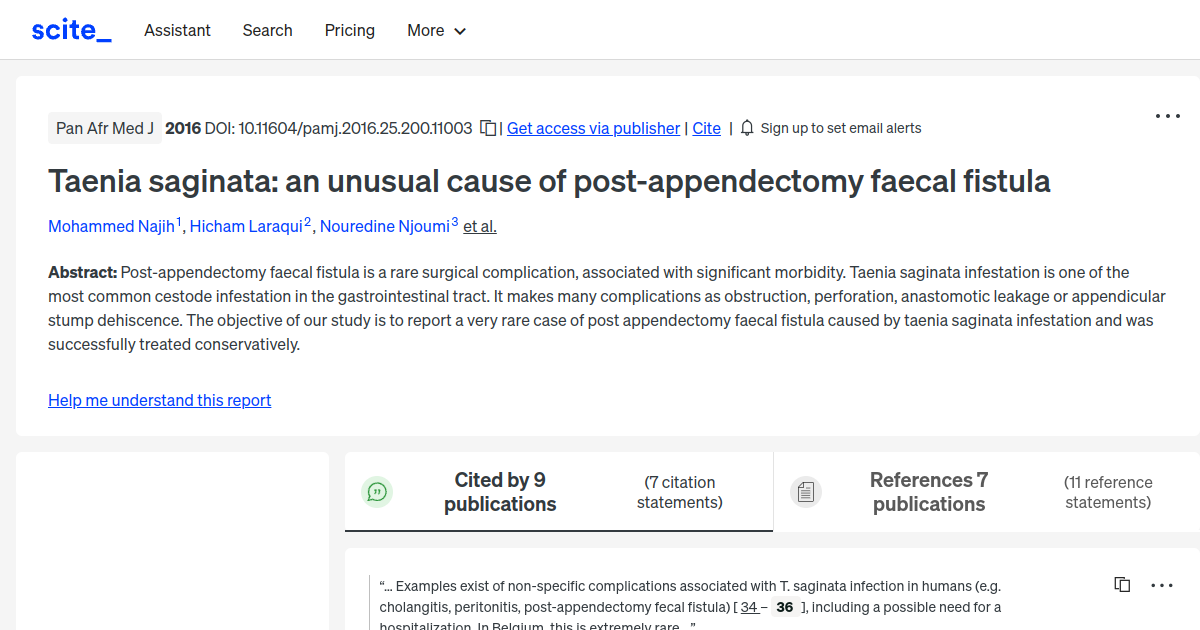Click 'Help me understand this report'
The width and height of the screenshot is (1200, 630).
tap(159, 400)
